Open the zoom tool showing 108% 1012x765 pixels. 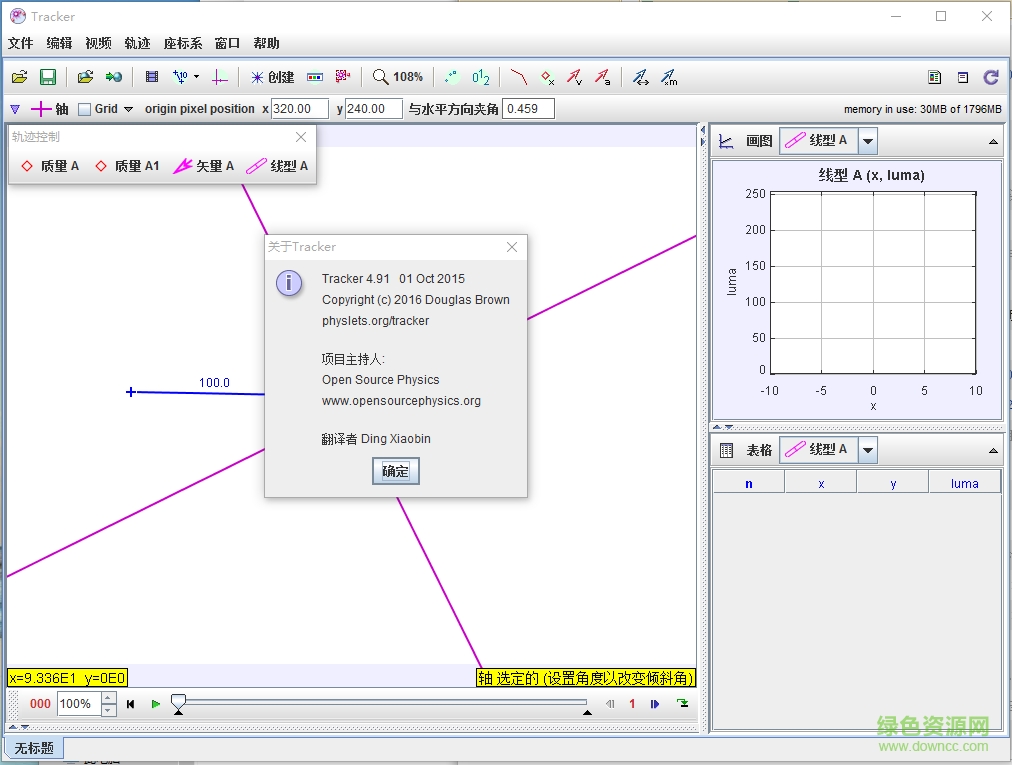(397, 76)
